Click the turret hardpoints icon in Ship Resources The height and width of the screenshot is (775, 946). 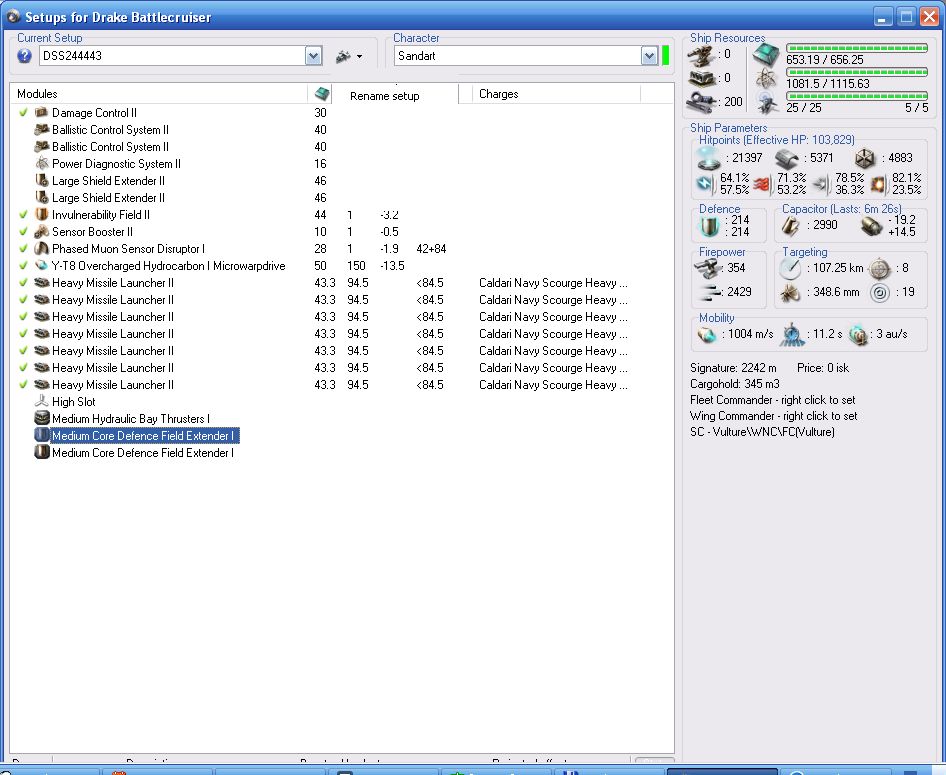(x=701, y=56)
